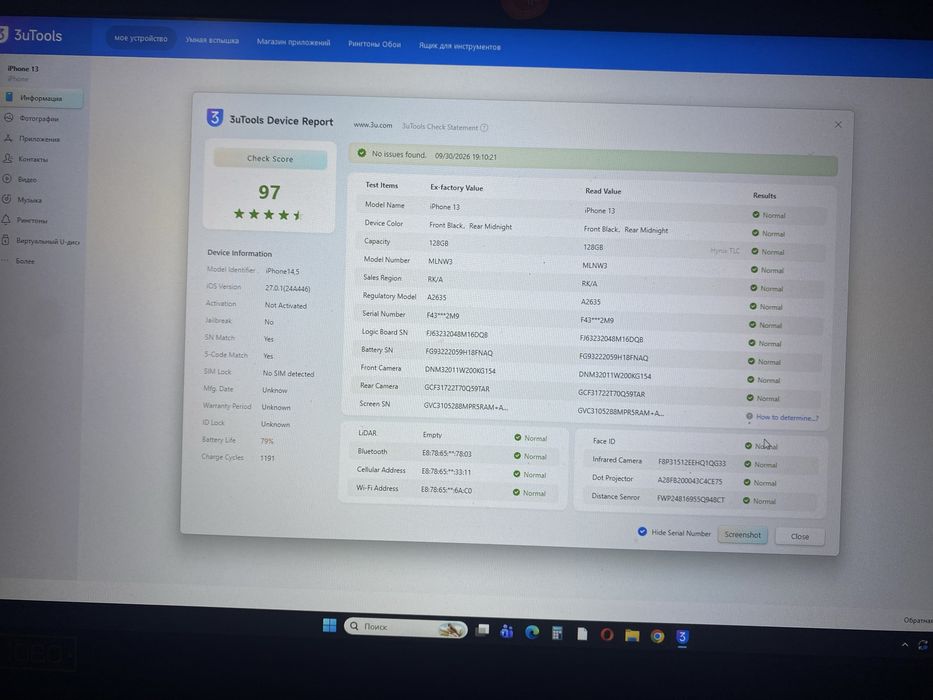Go to the Магазин приложений tab
This screenshot has height=700, width=933.
click(293, 42)
